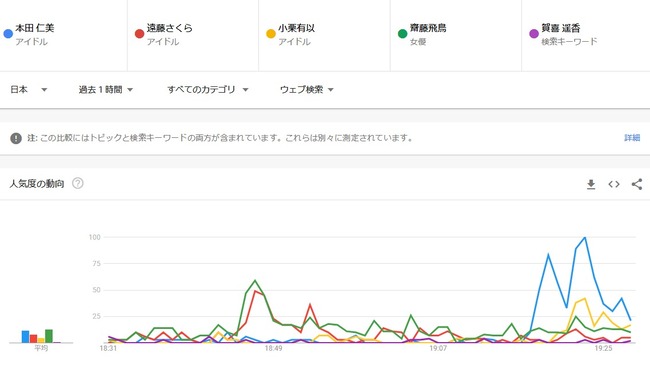This screenshot has width=650, height=389.
Task: Select the 小栗有以 search term card
Action: pos(324,35)
